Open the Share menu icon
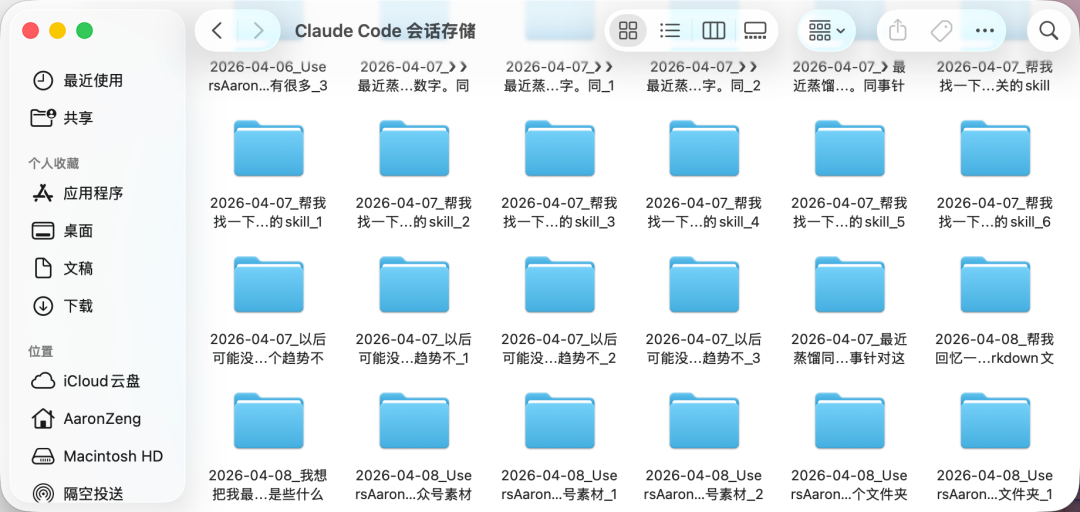 pyautogui.click(x=898, y=31)
